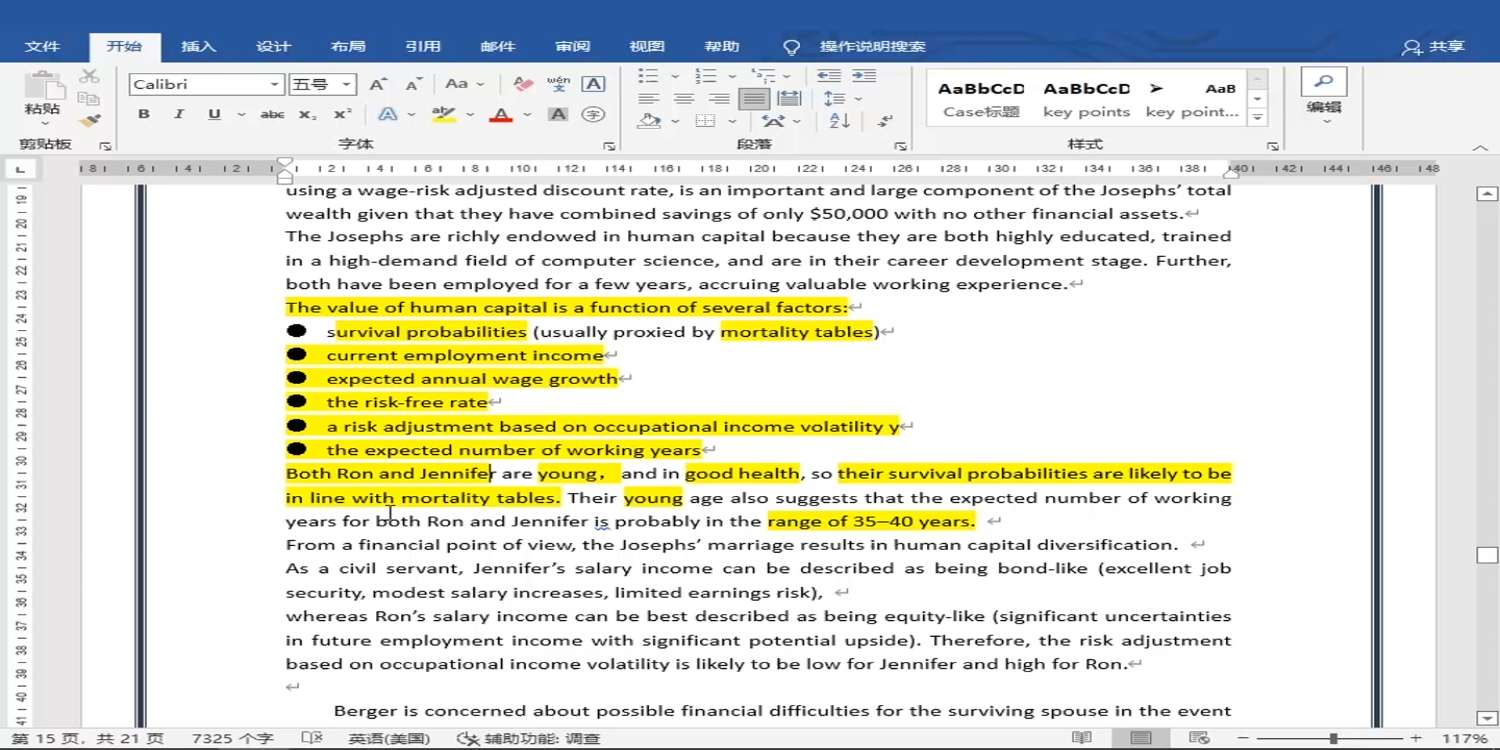Click the zoom slider handle
1500x750 pixels.
(x=1333, y=739)
